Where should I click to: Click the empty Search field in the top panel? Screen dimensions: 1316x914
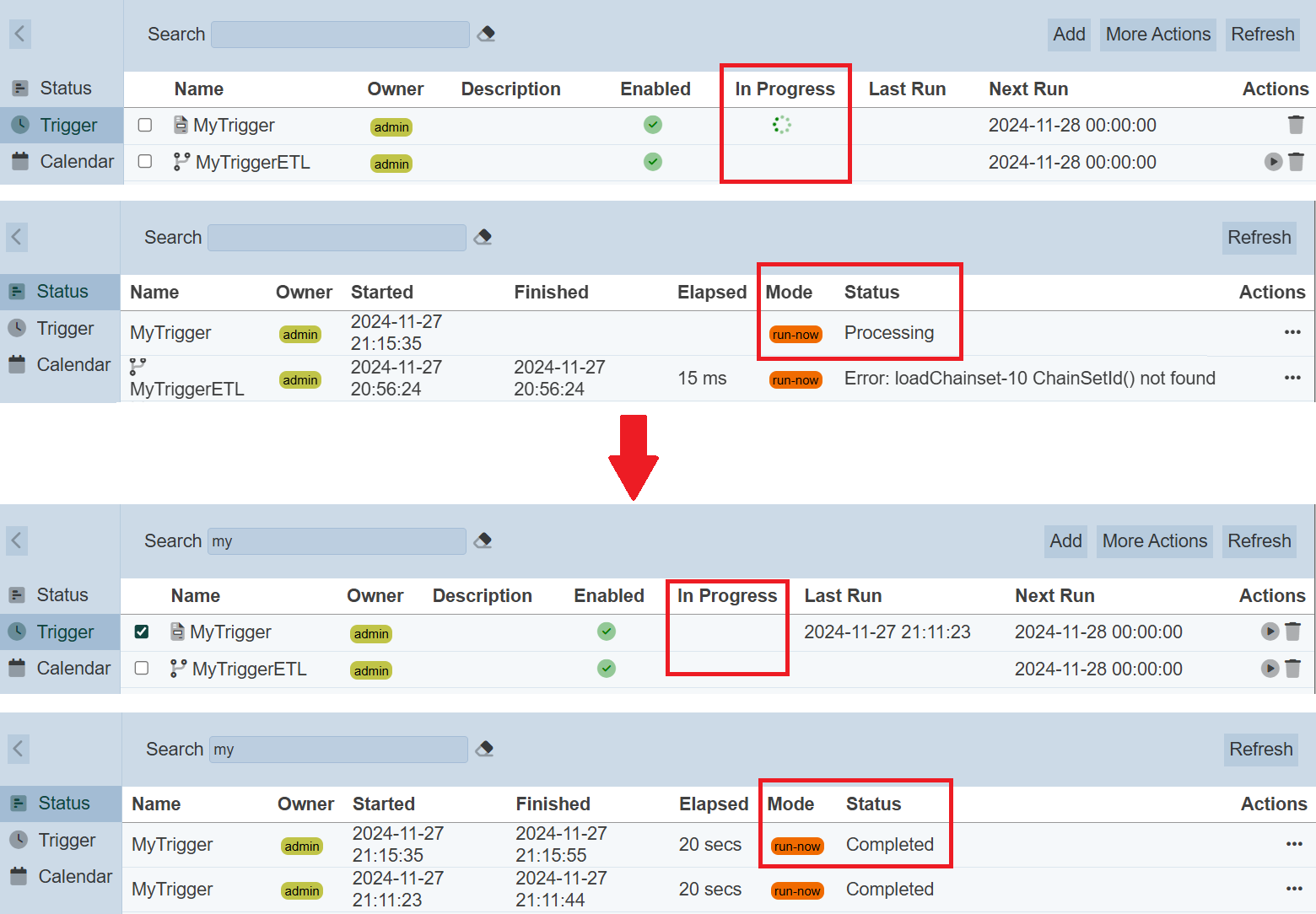click(340, 35)
